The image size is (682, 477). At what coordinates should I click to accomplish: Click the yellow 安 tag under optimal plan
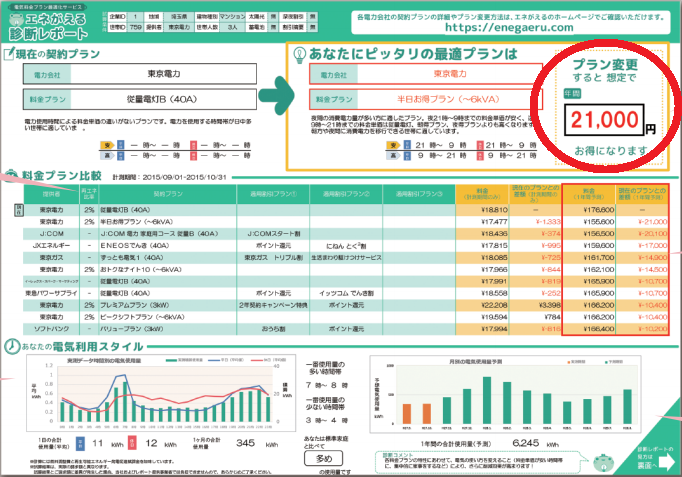393,145
